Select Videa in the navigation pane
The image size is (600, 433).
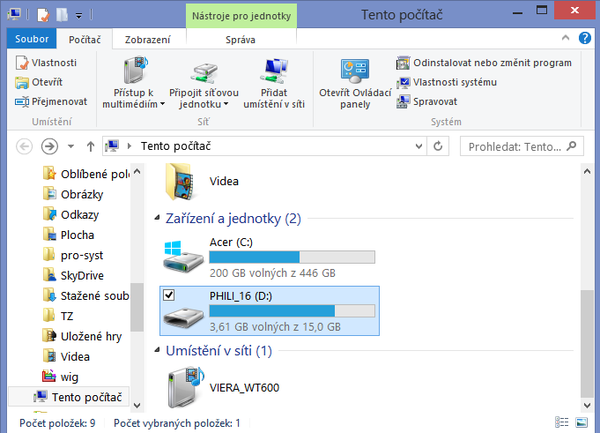pyautogui.click(x=67, y=356)
